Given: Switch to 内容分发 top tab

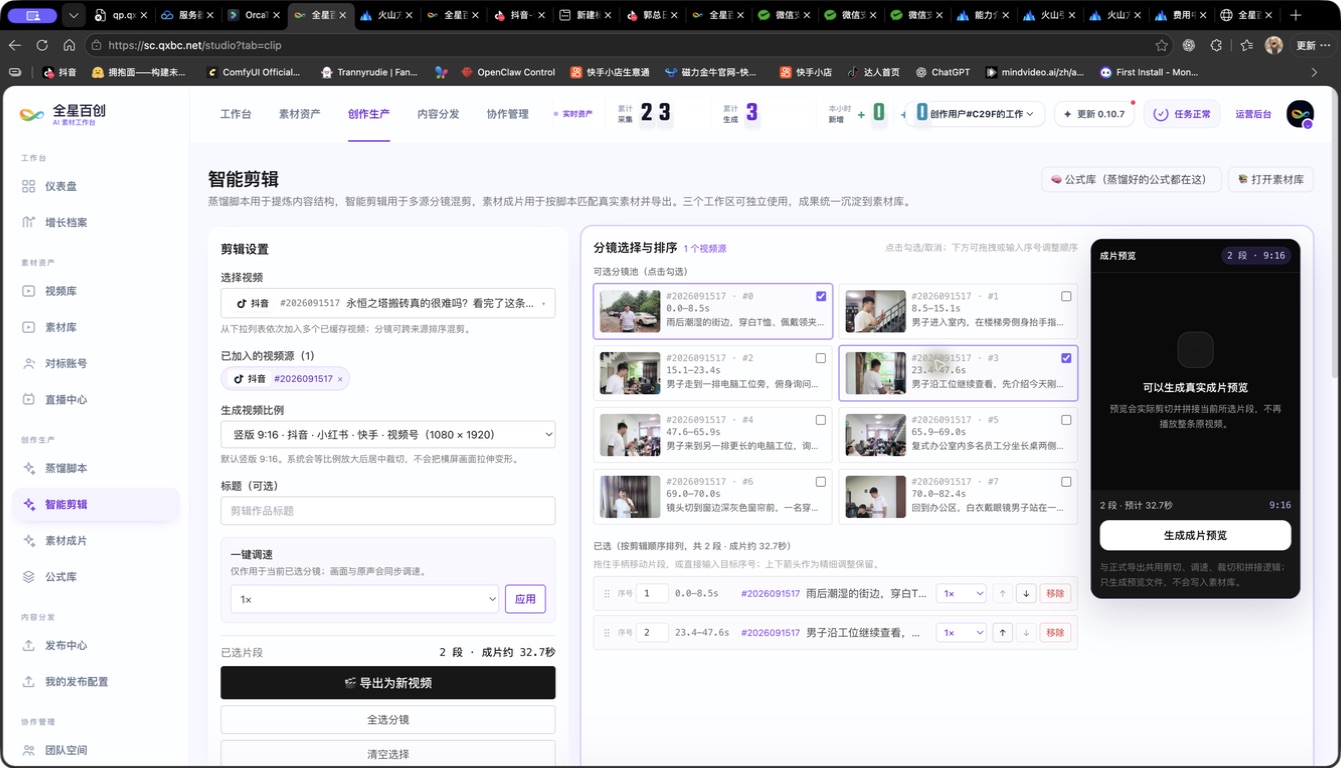Looking at the screenshot, I should tap(438, 114).
